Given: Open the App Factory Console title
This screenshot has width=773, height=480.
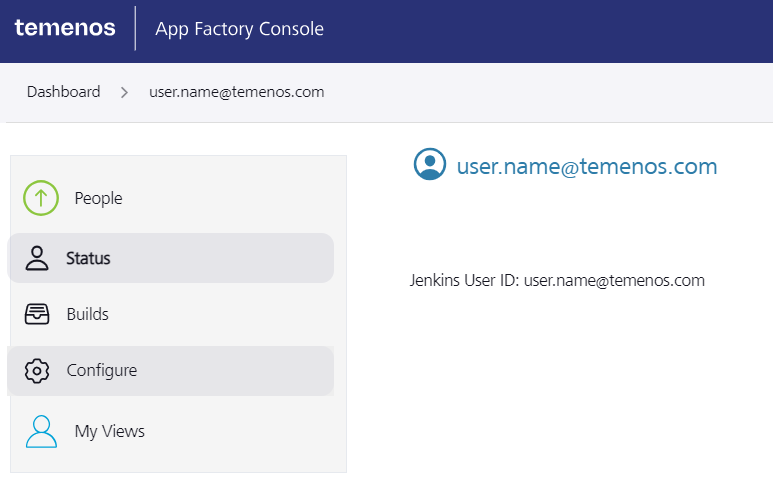Looking at the screenshot, I should [x=239, y=29].
